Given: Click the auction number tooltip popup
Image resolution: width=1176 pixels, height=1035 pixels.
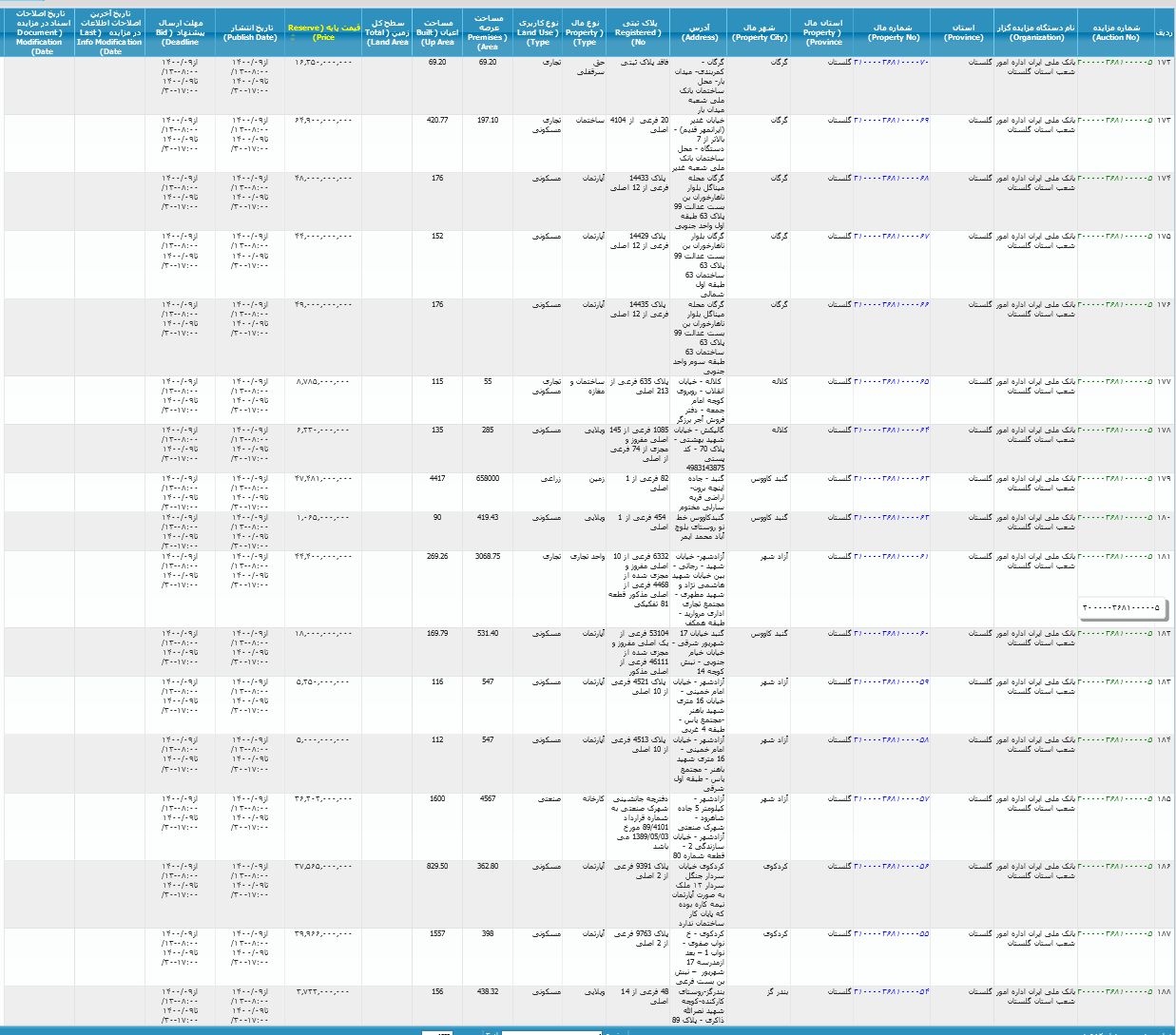Looking at the screenshot, I should (x=1122, y=608).
